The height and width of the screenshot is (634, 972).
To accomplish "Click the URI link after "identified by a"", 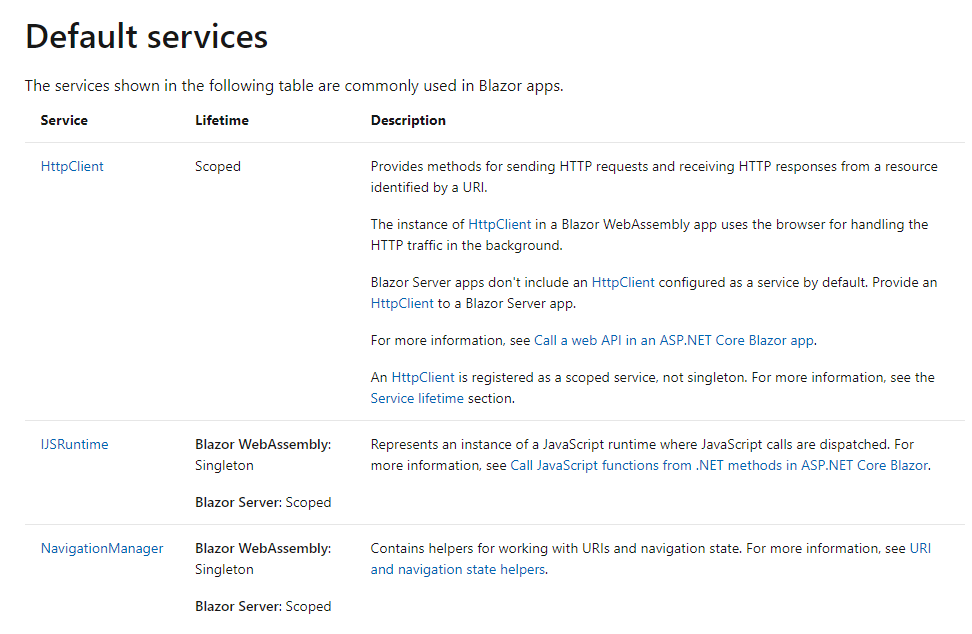I will click(x=474, y=187).
